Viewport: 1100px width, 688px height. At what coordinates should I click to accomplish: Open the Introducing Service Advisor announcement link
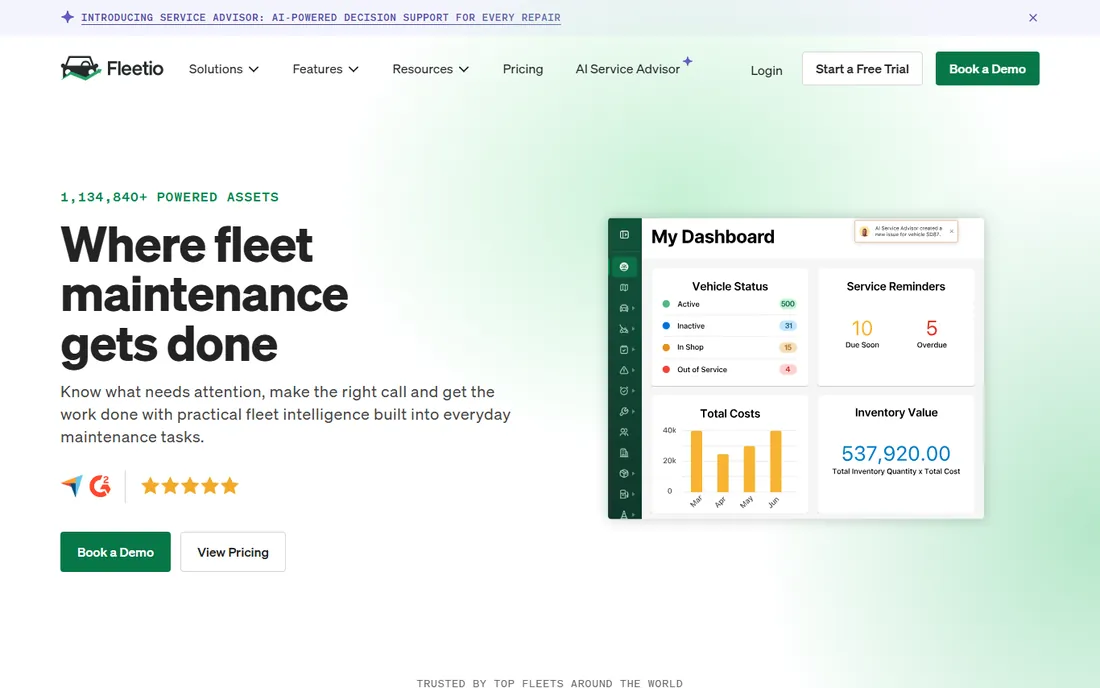coord(321,18)
